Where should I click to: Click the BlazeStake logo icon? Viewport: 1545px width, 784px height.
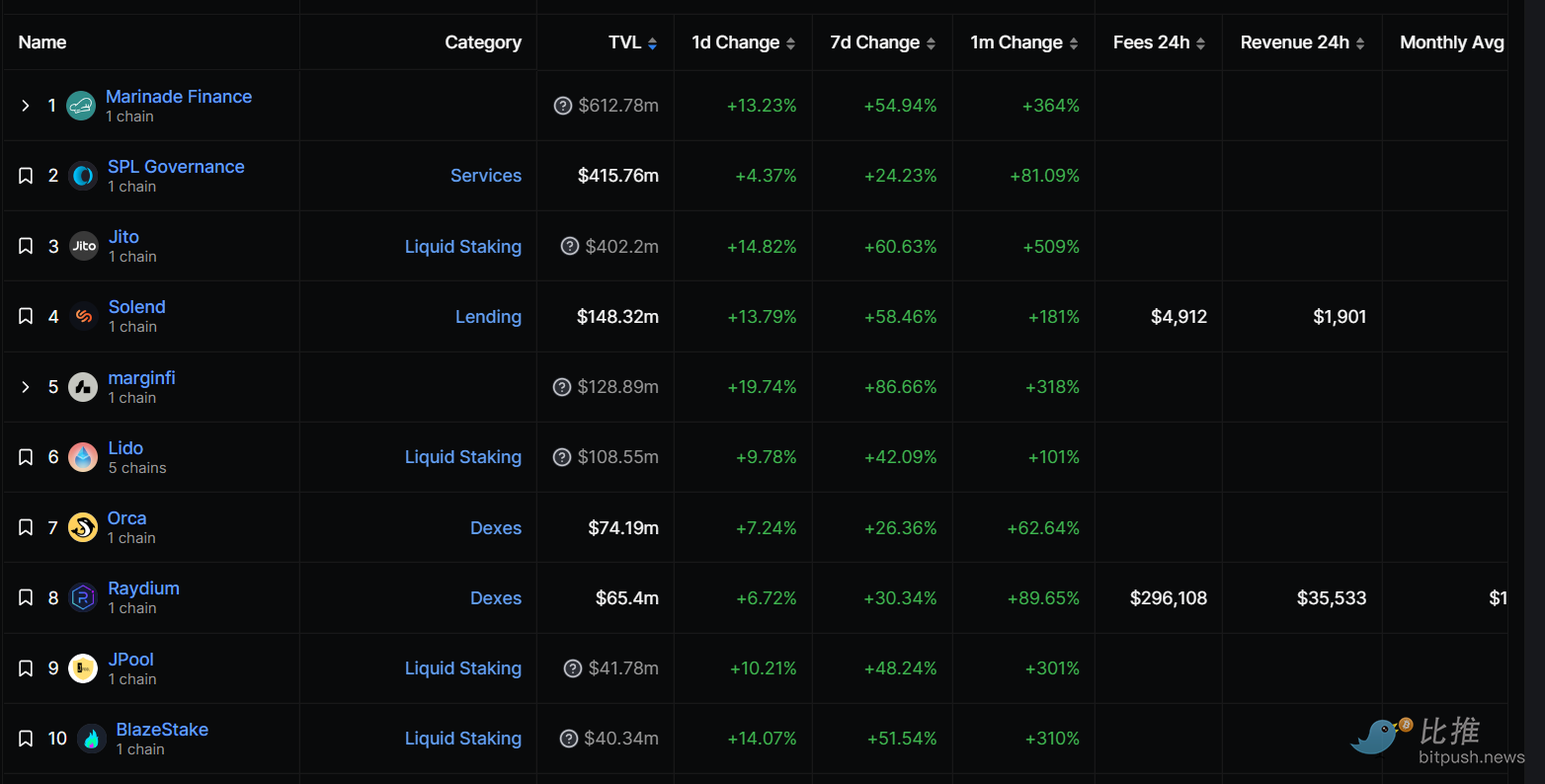[91, 739]
